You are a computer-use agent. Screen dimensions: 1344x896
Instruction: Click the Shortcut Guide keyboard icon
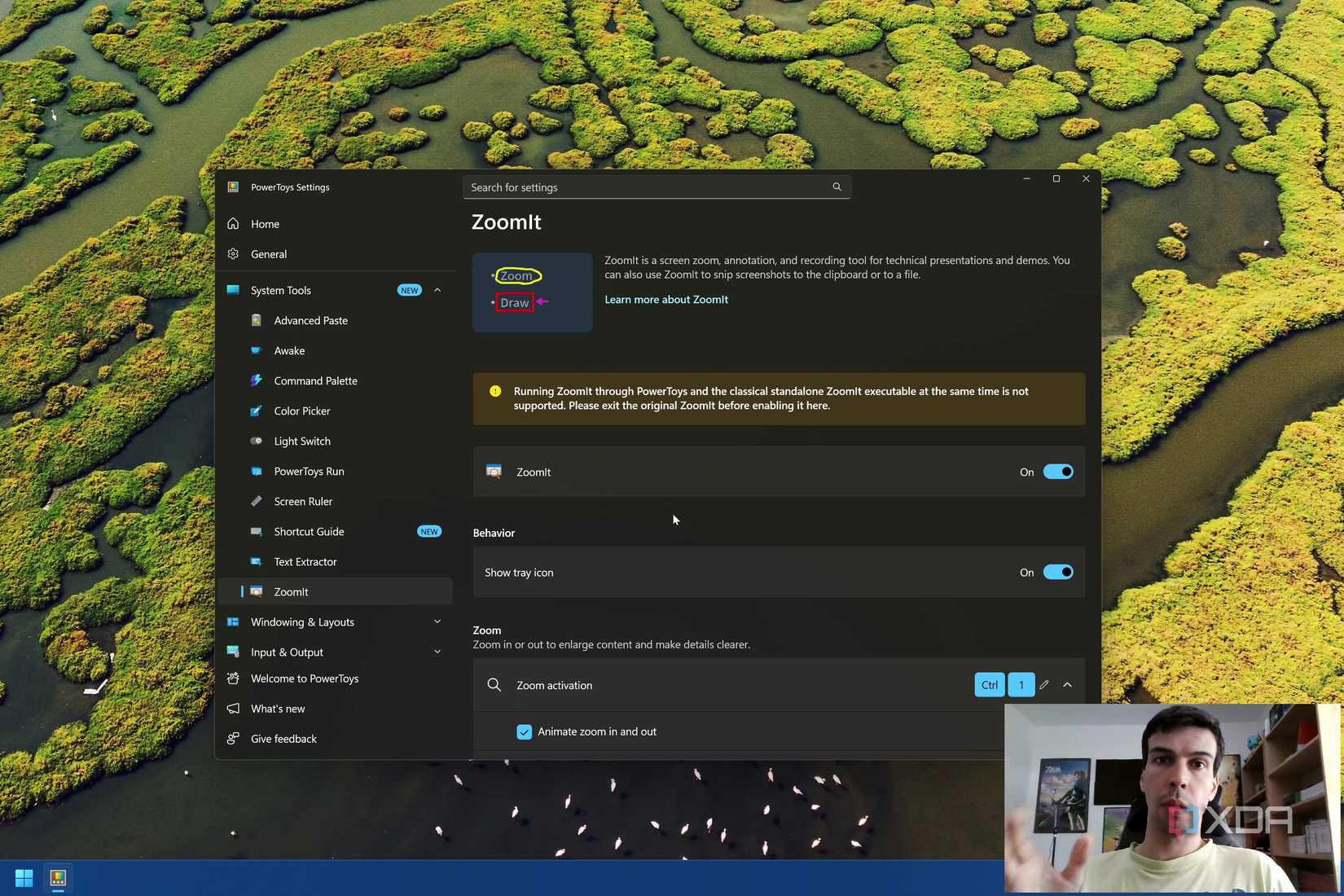[x=257, y=531]
